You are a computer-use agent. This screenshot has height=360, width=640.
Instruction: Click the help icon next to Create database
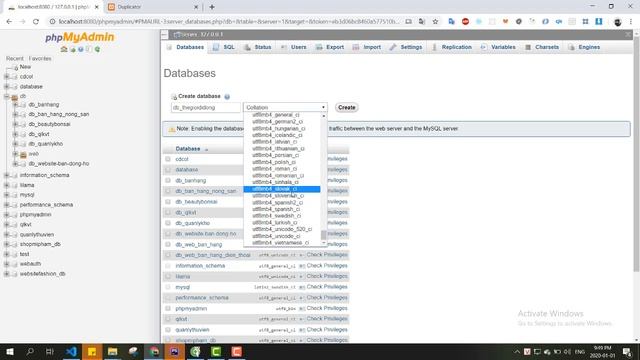[227, 97]
